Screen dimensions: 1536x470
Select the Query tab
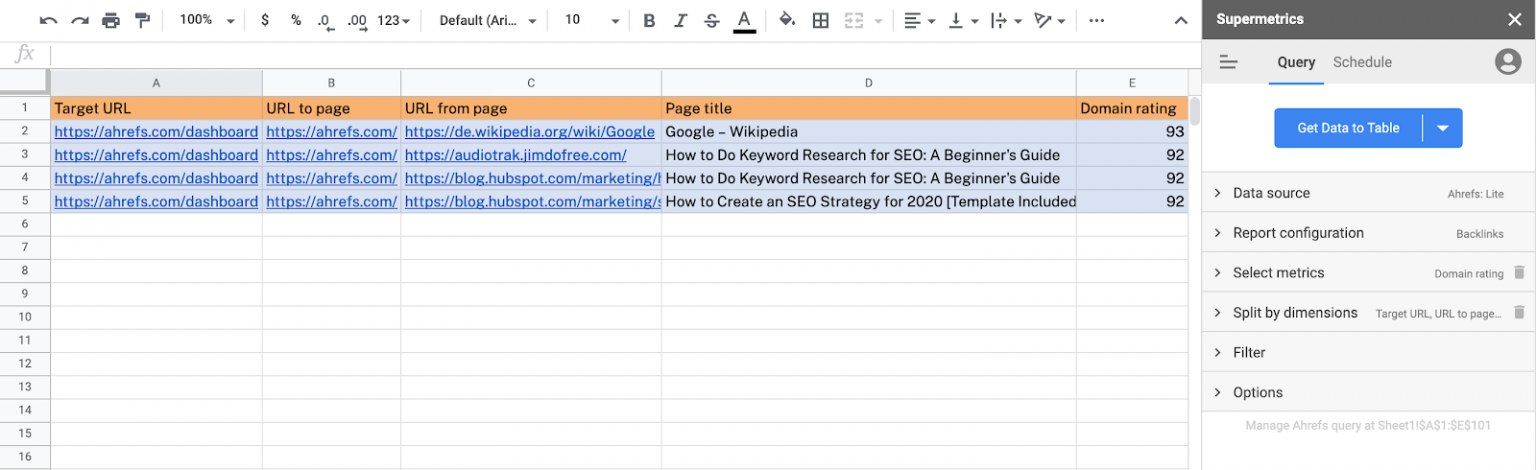[1296, 62]
